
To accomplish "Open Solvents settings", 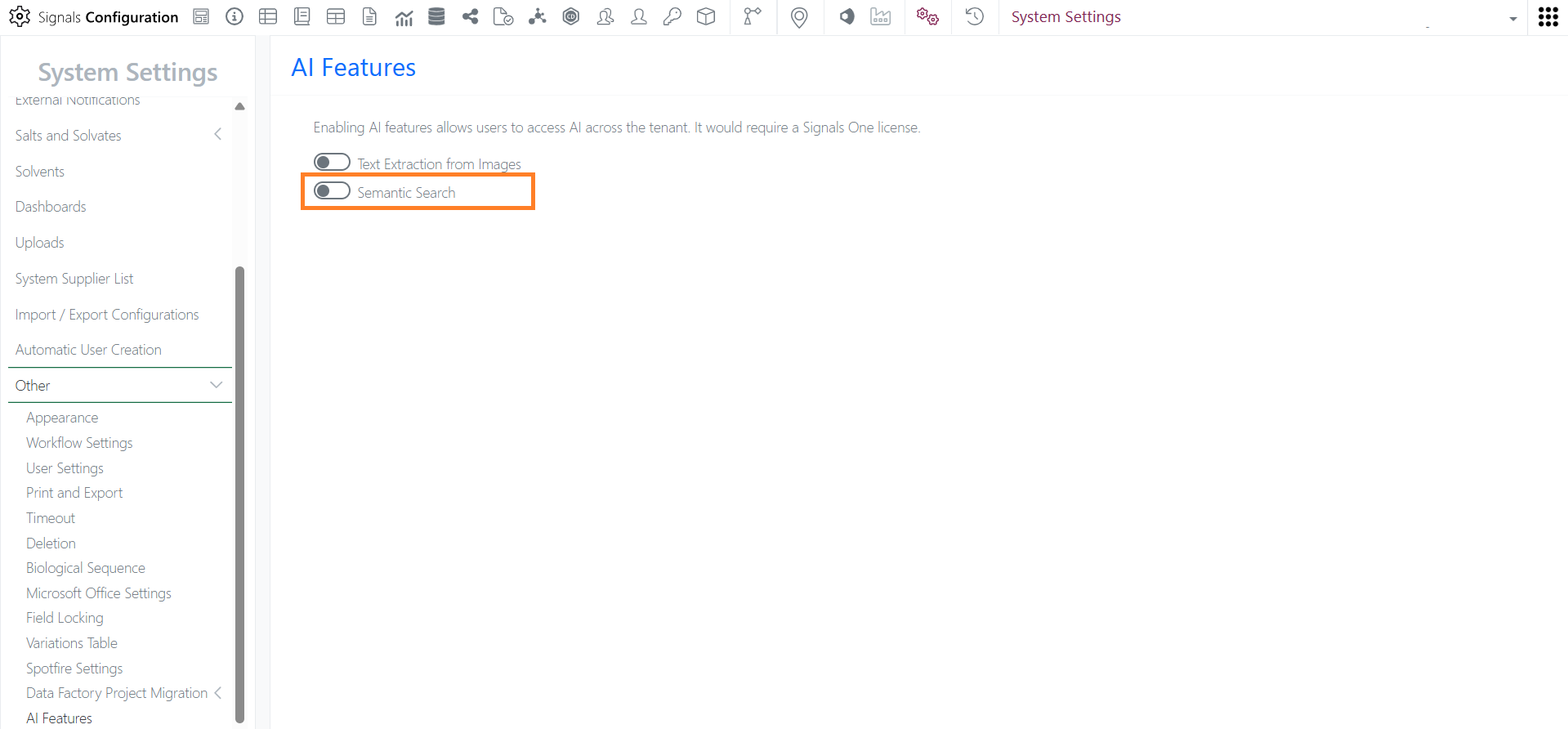I will [40, 172].
